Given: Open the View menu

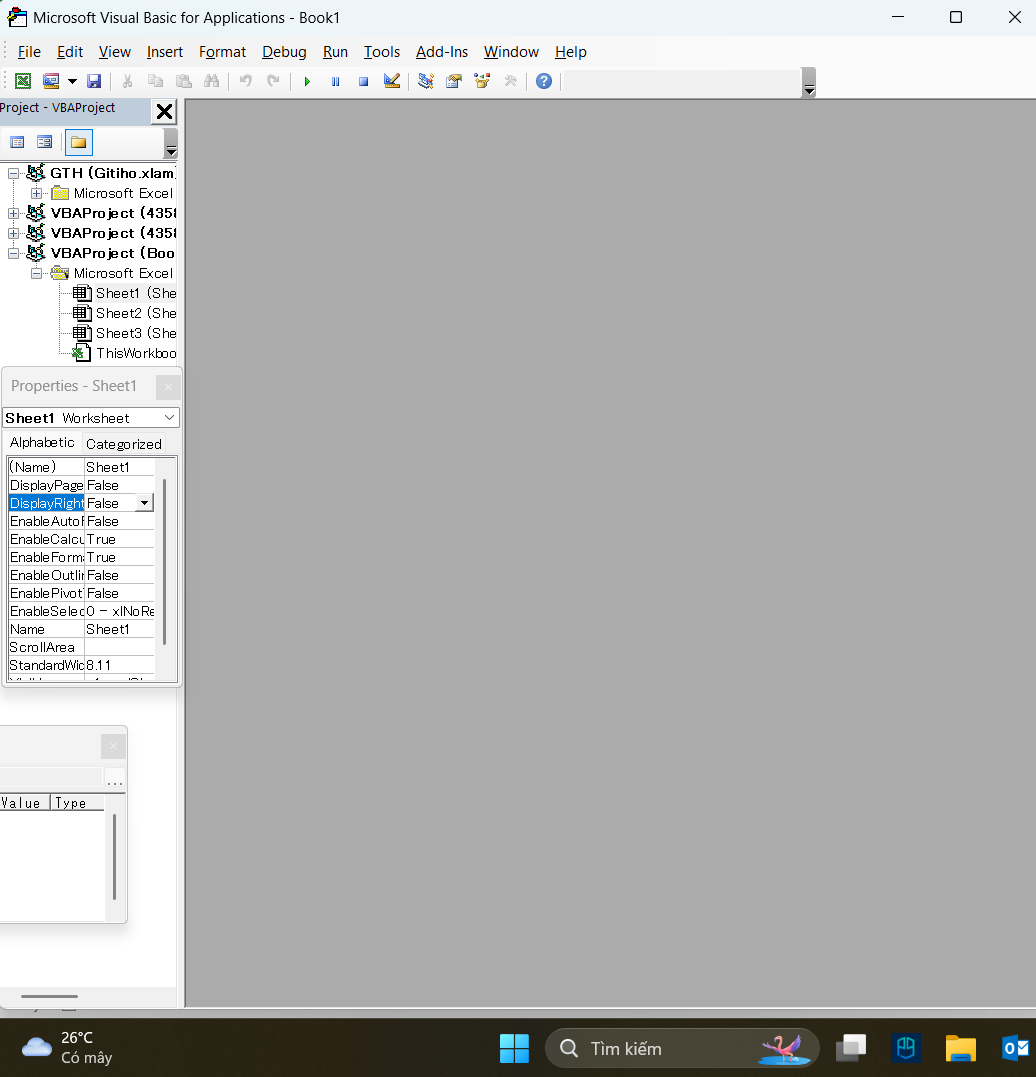Looking at the screenshot, I should coord(115,52).
